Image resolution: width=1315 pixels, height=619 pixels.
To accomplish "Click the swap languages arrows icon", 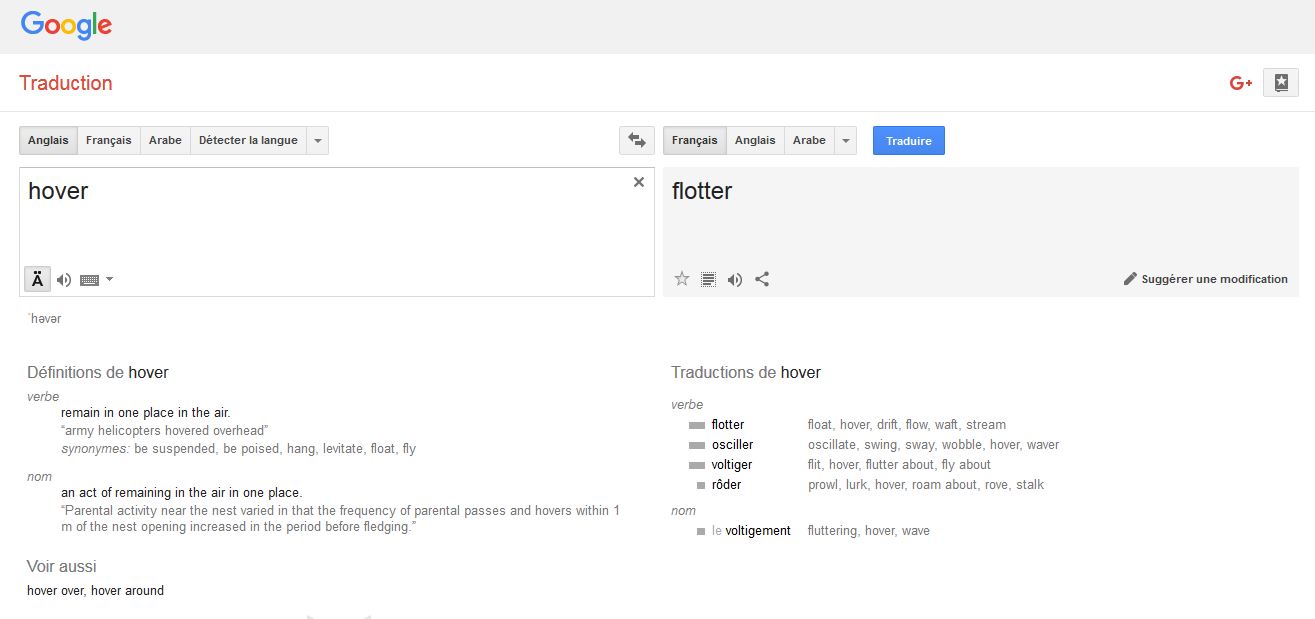I will (x=636, y=141).
